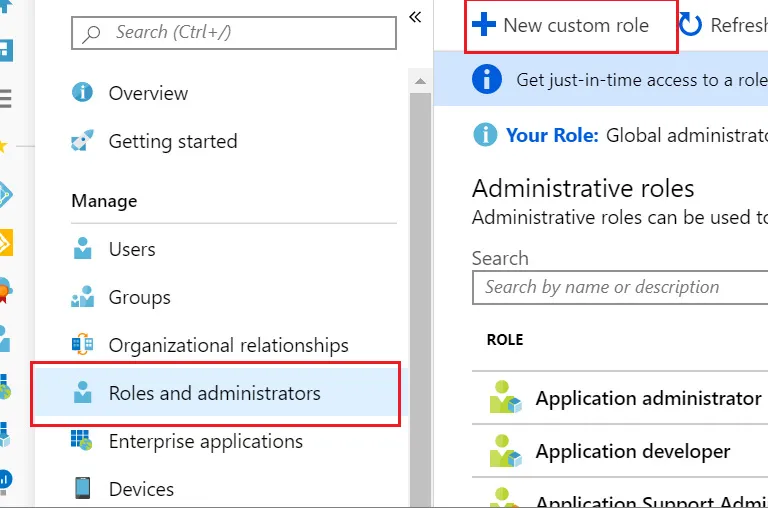Open the Application administrator role

(648, 398)
